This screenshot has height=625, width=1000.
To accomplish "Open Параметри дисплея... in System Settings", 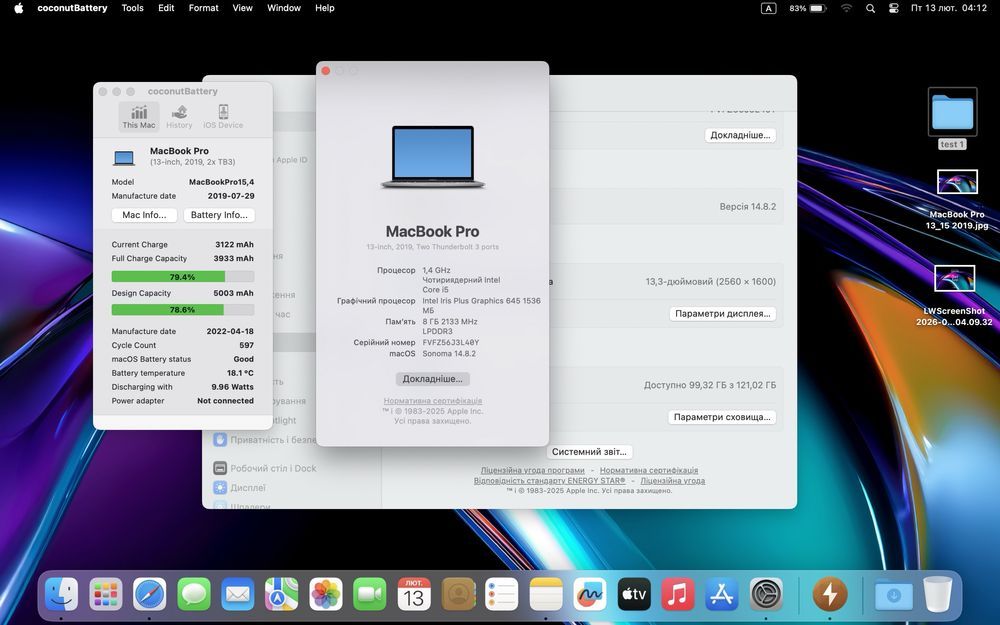I will (x=723, y=314).
